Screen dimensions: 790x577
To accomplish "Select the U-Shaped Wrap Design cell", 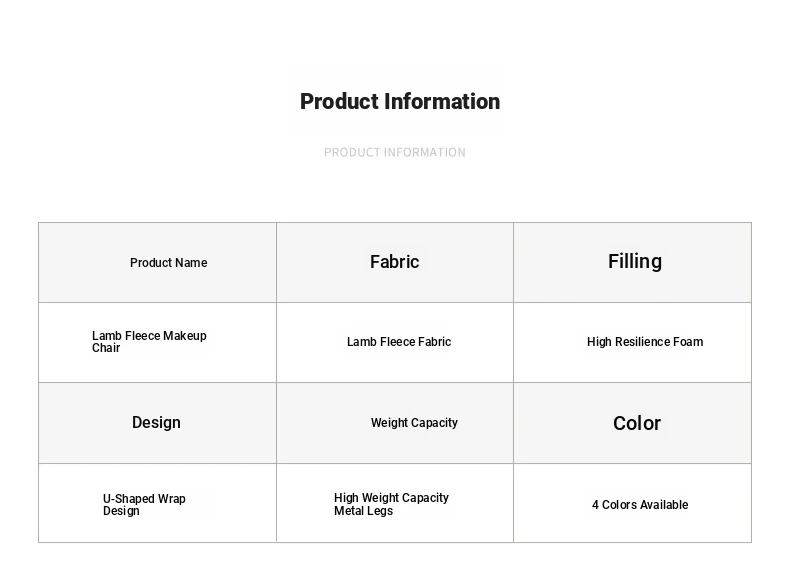I will click(157, 503).
